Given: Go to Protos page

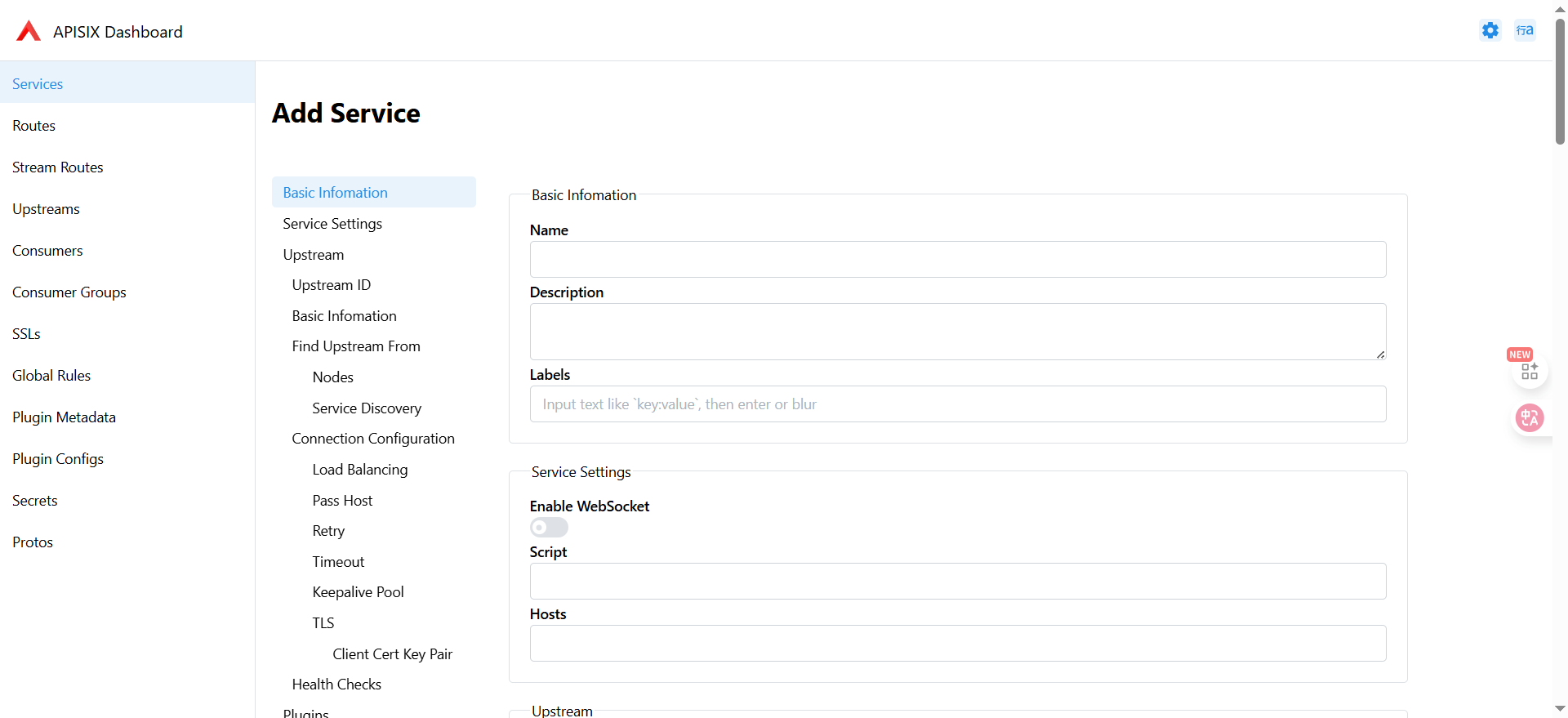Looking at the screenshot, I should pos(127,542).
